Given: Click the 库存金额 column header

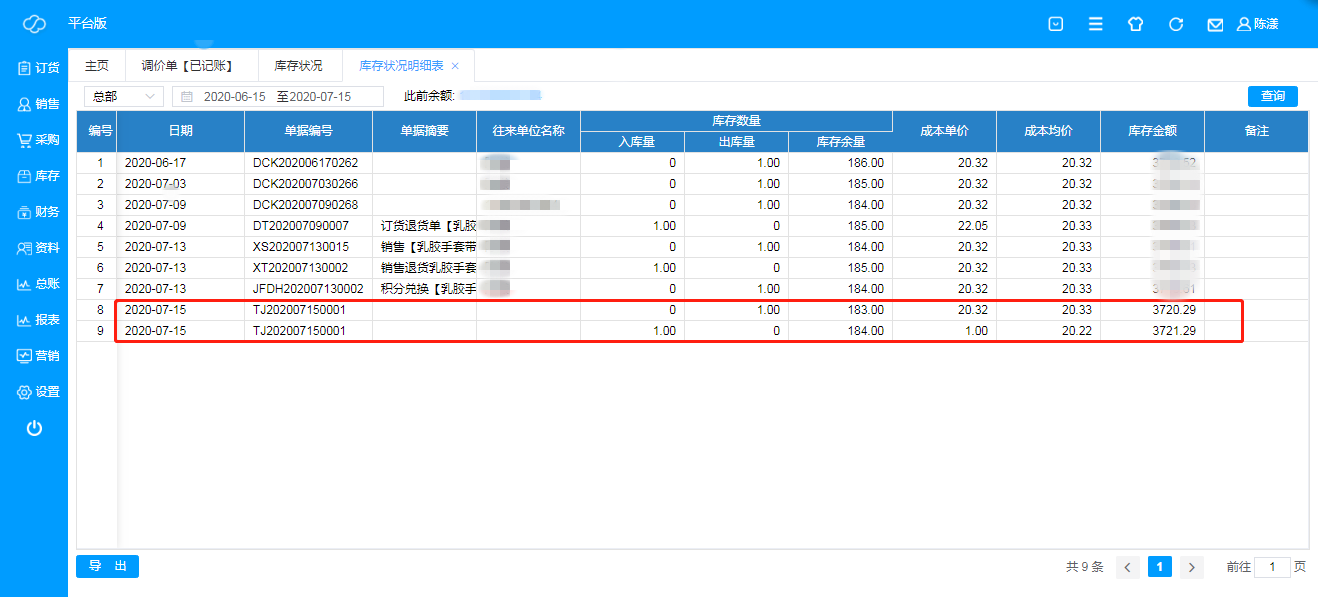Looking at the screenshot, I should point(1152,131).
